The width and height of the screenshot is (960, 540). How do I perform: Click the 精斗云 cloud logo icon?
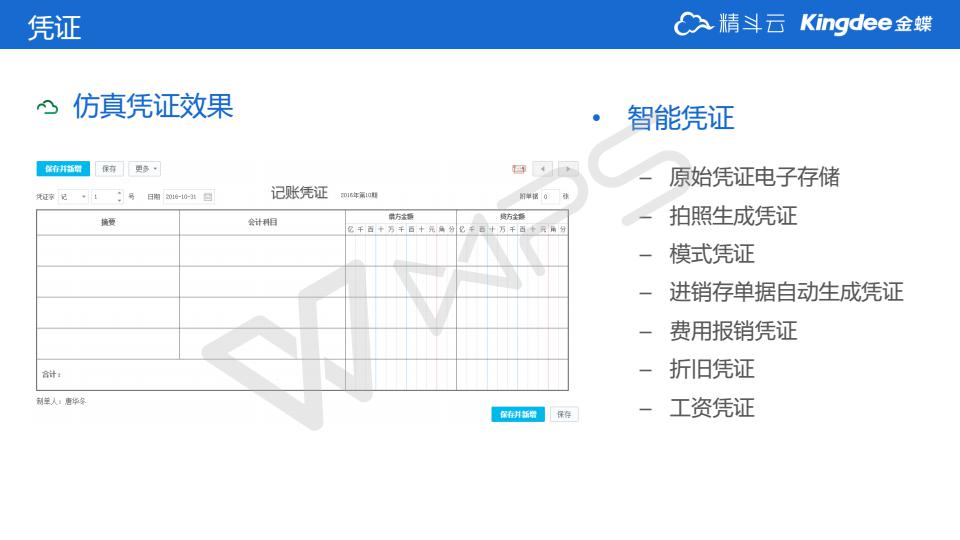[692, 24]
